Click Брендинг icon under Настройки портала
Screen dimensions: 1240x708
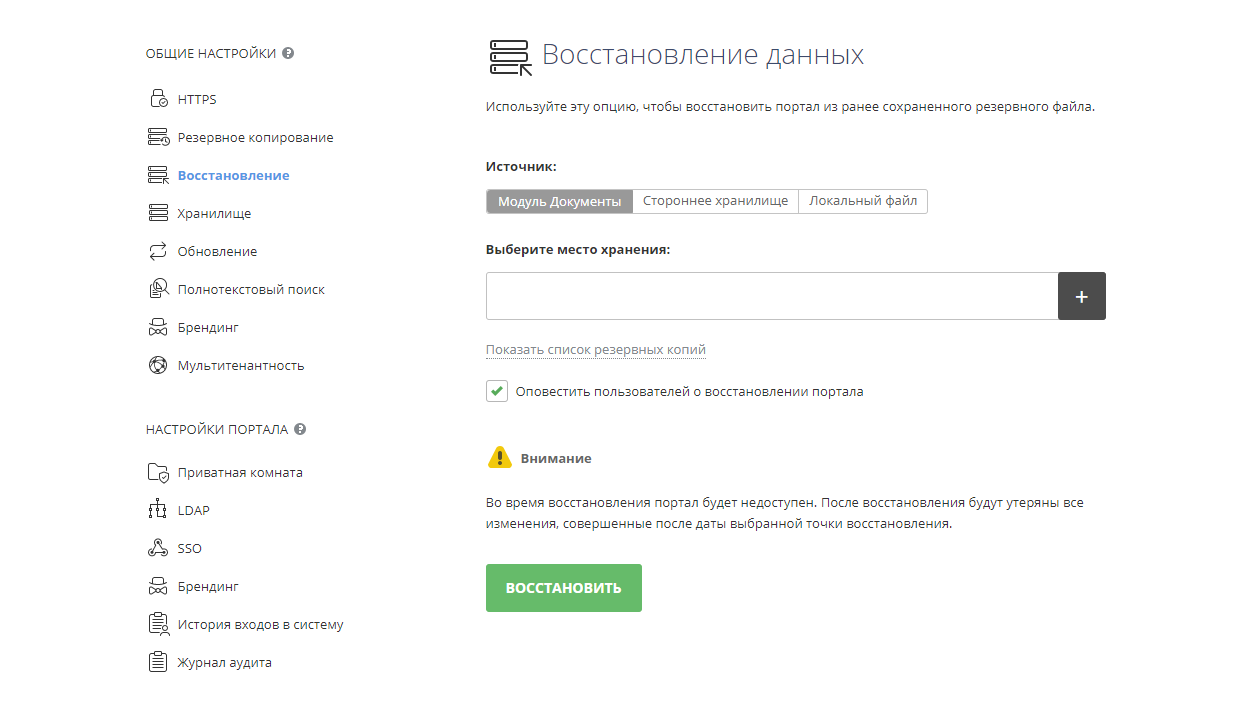pyautogui.click(x=158, y=586)
